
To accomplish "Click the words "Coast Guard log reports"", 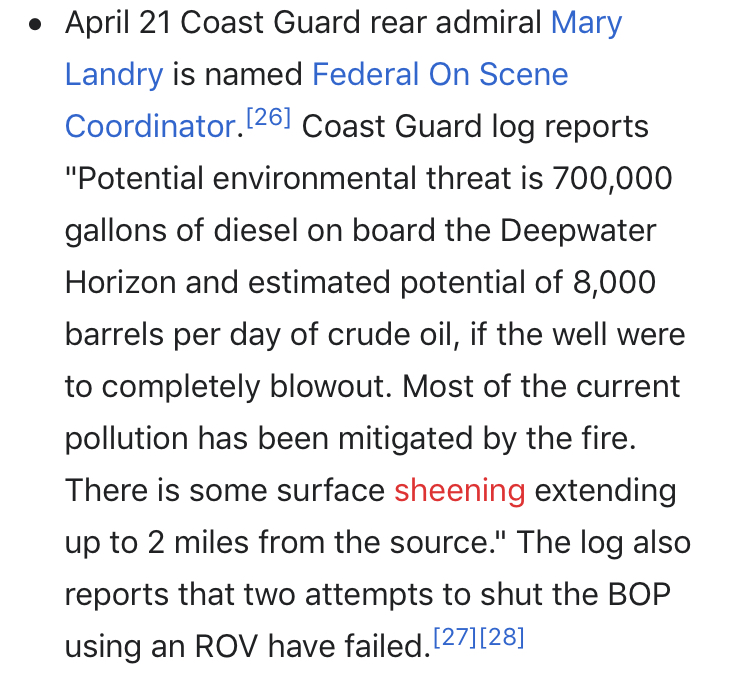I will [x=475, y=128].
